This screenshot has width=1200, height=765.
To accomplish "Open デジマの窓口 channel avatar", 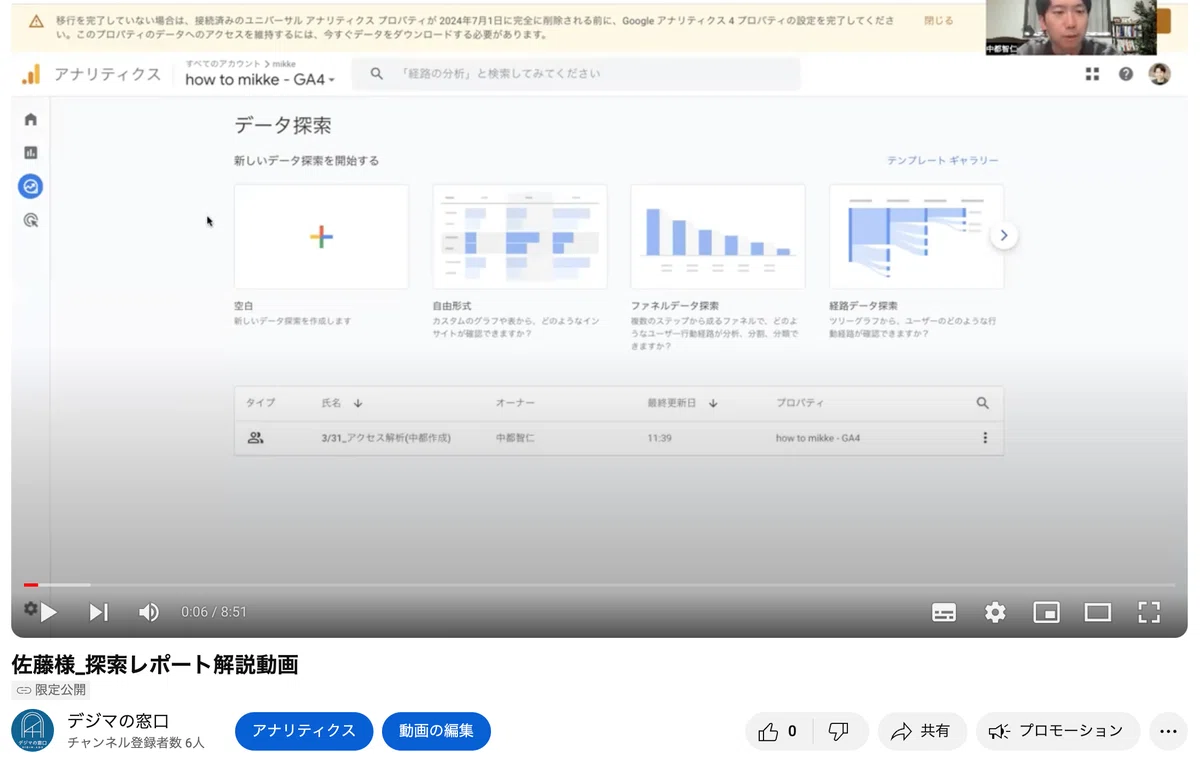I will click(32, 731).
